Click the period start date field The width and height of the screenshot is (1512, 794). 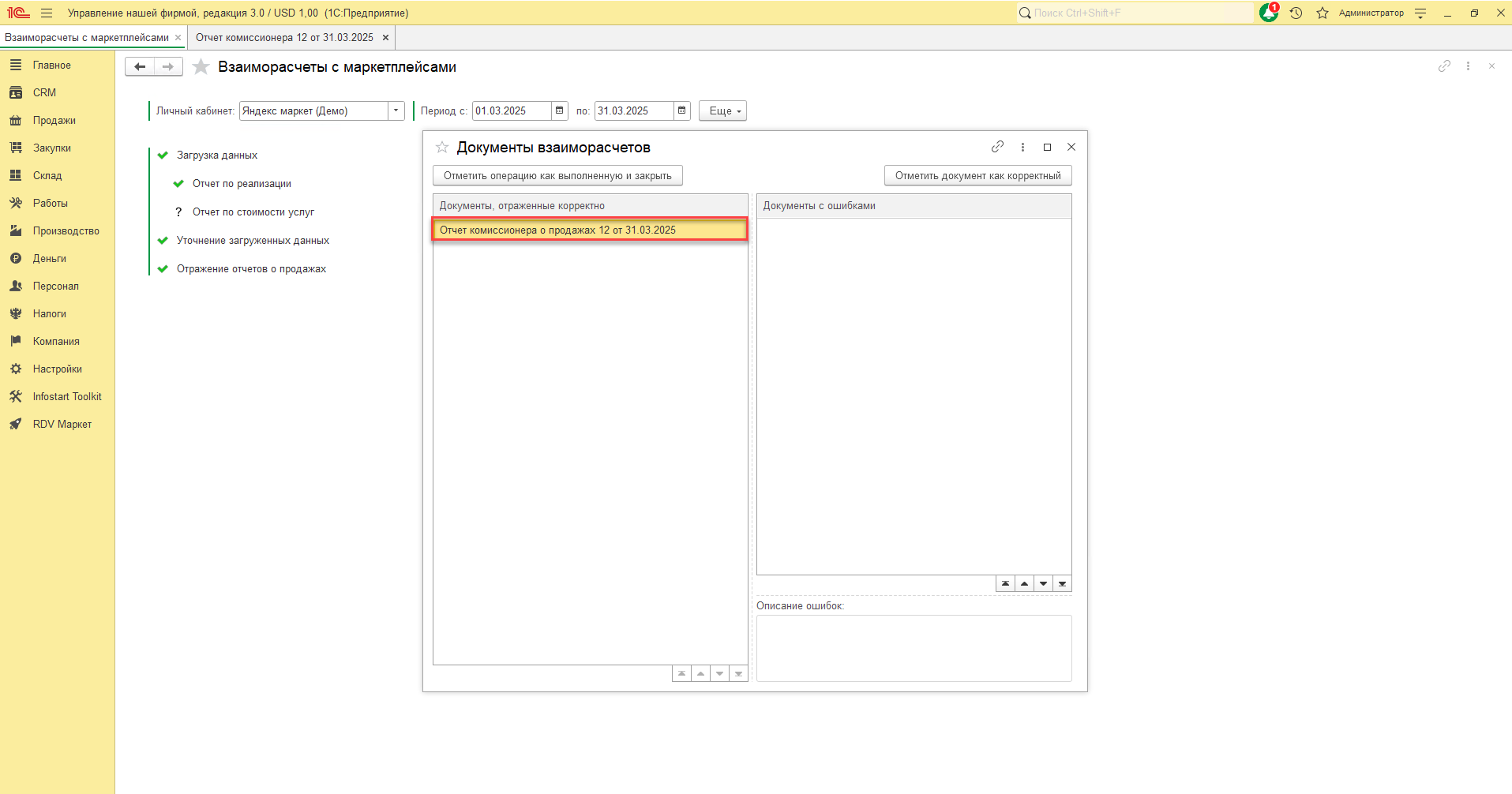point(512,110)
